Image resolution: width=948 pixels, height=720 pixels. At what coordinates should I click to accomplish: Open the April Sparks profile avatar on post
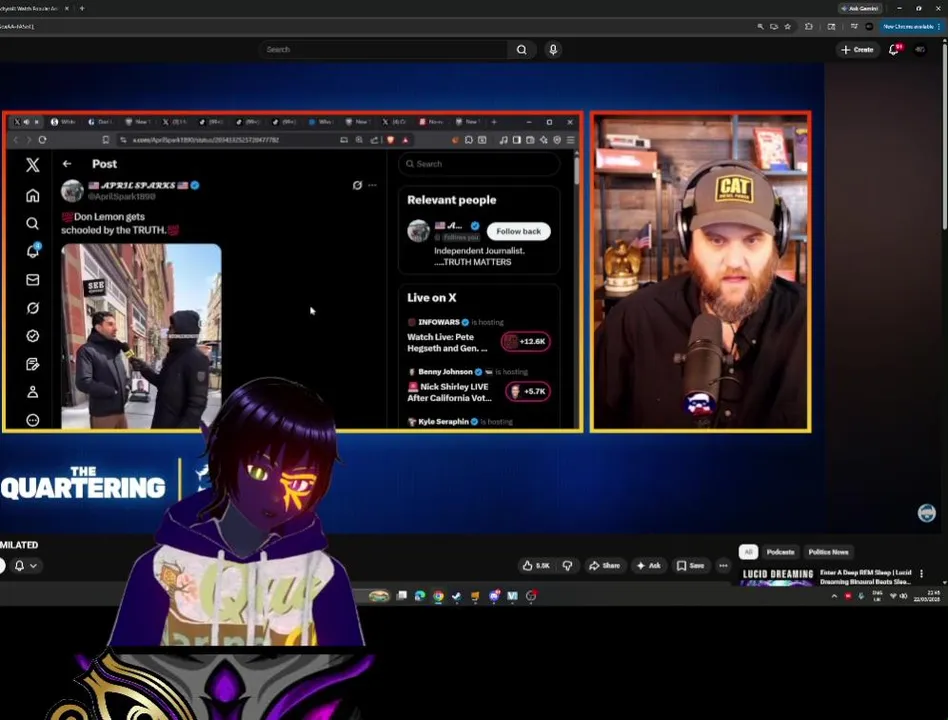coord(72,190)
